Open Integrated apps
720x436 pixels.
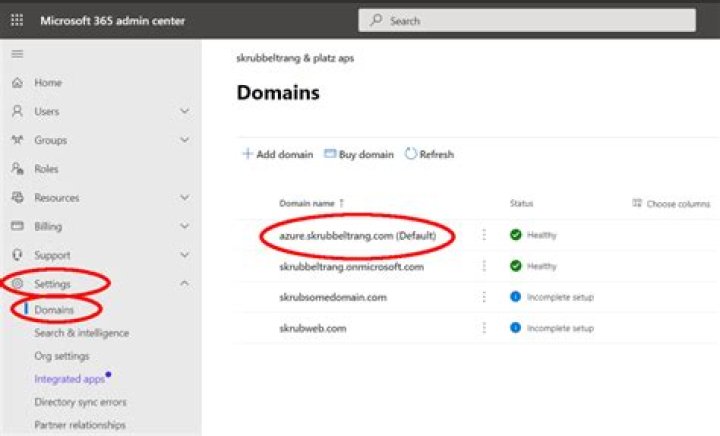pyautogui.click(x=70, y=379)
